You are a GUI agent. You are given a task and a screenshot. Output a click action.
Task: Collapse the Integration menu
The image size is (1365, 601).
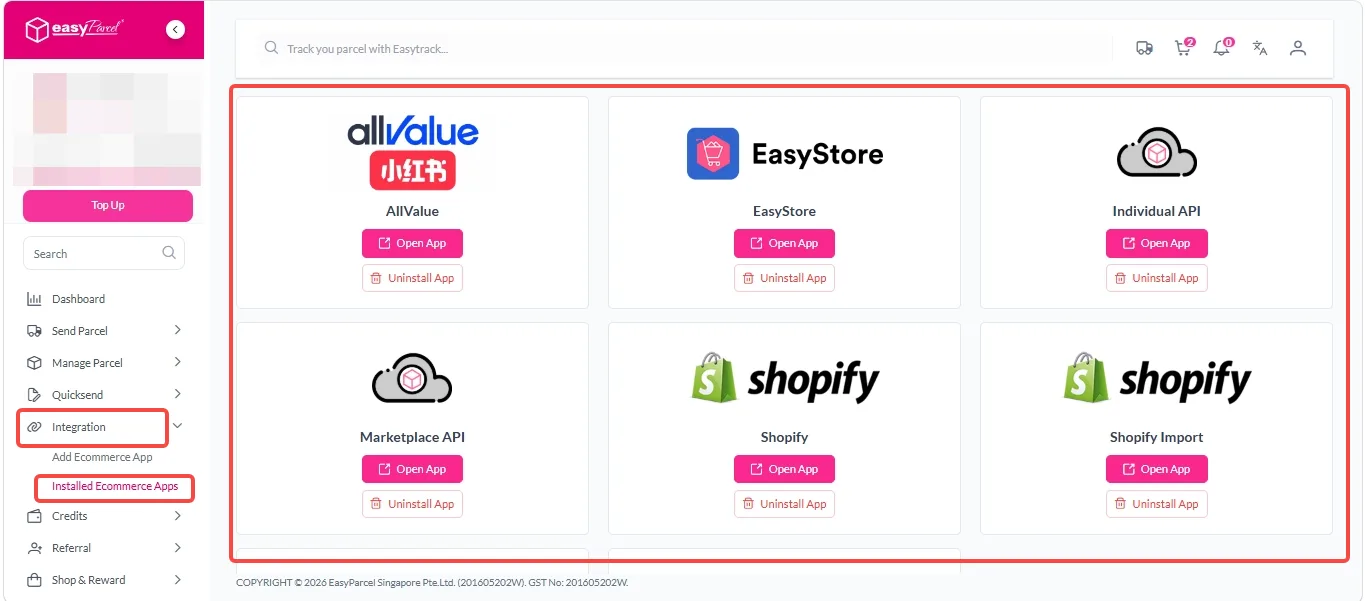coord(177,426)
